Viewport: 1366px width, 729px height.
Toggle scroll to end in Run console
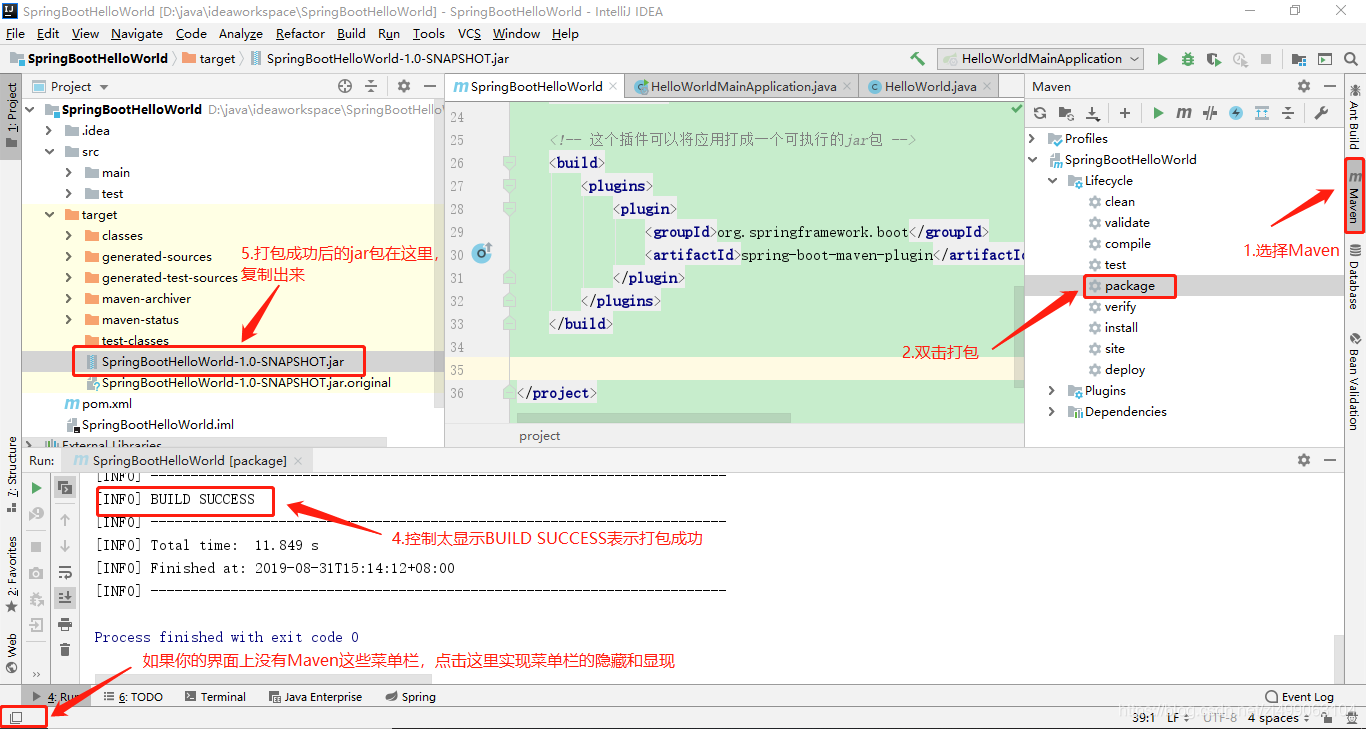pyautogui.click(x=65, y=597)
